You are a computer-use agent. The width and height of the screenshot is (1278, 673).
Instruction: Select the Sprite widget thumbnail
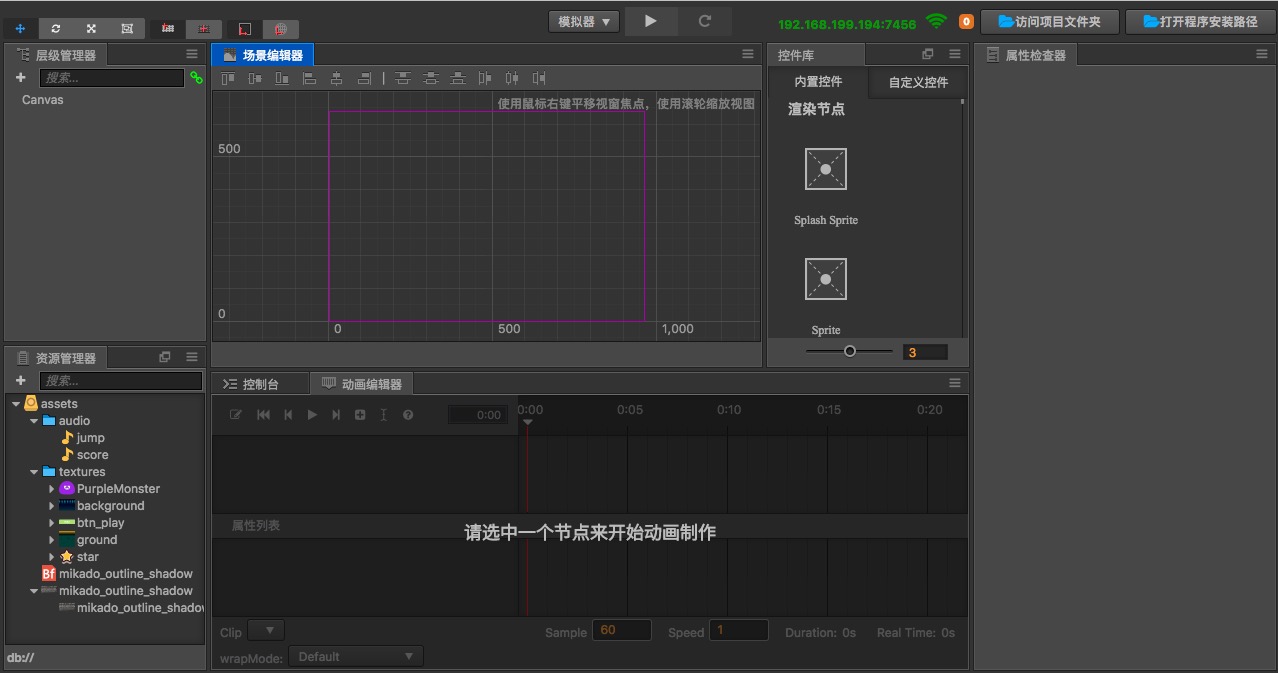[x=826, y=279]
